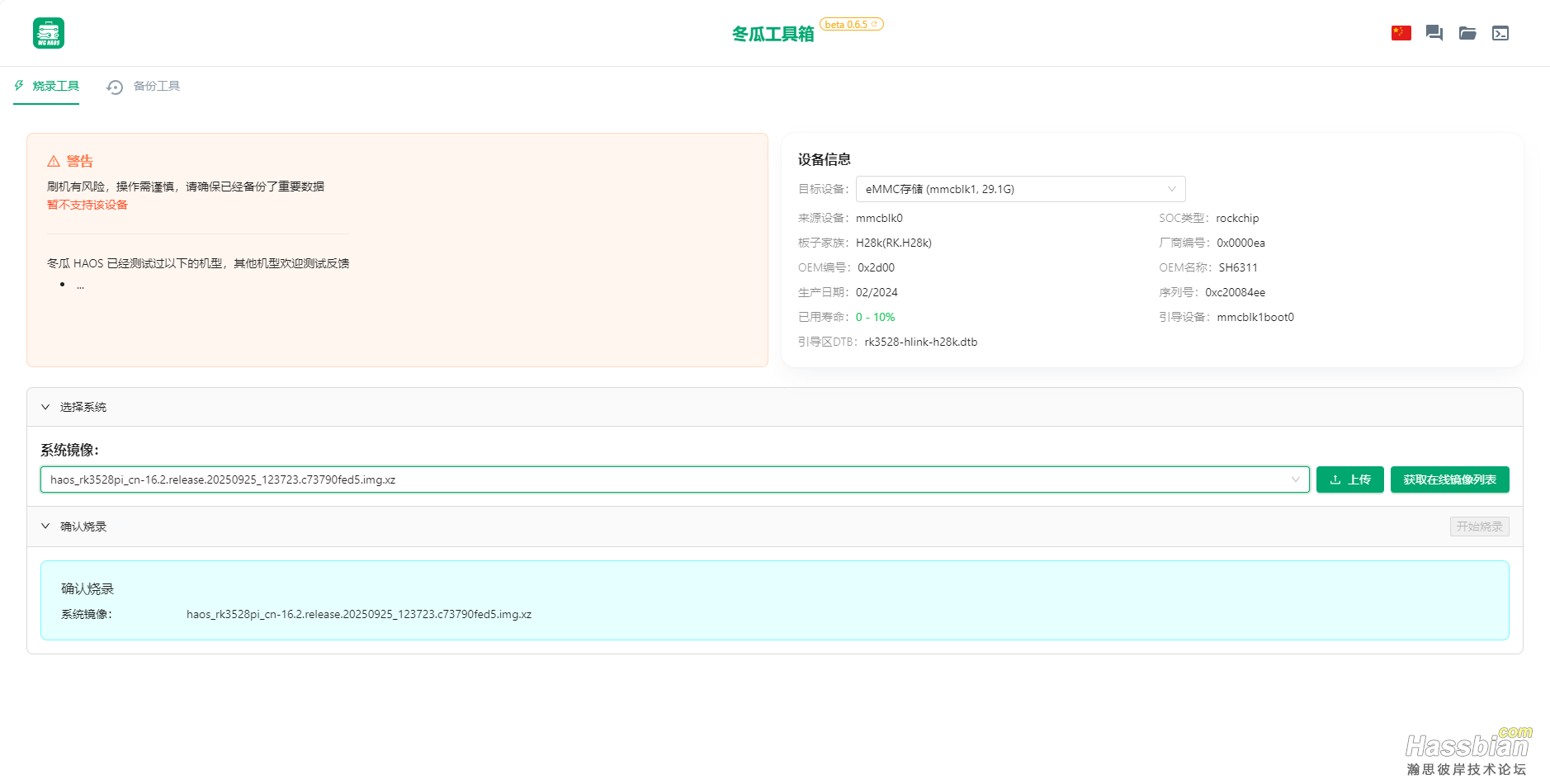Open the 目标设备 eMMC dropdown
The image size is (1550, 784).
pos(1020,189)
